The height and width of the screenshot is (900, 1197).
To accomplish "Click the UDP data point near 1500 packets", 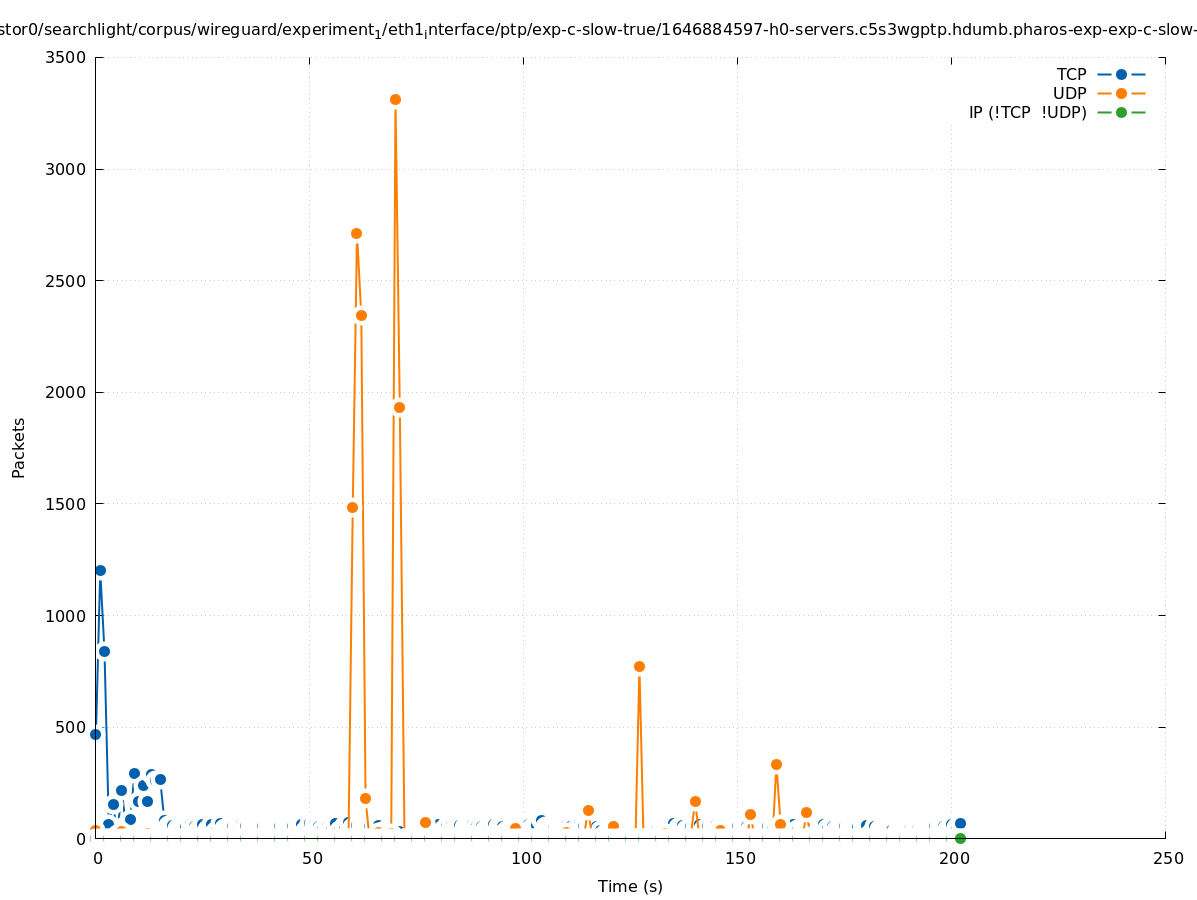I will [352, 507].
